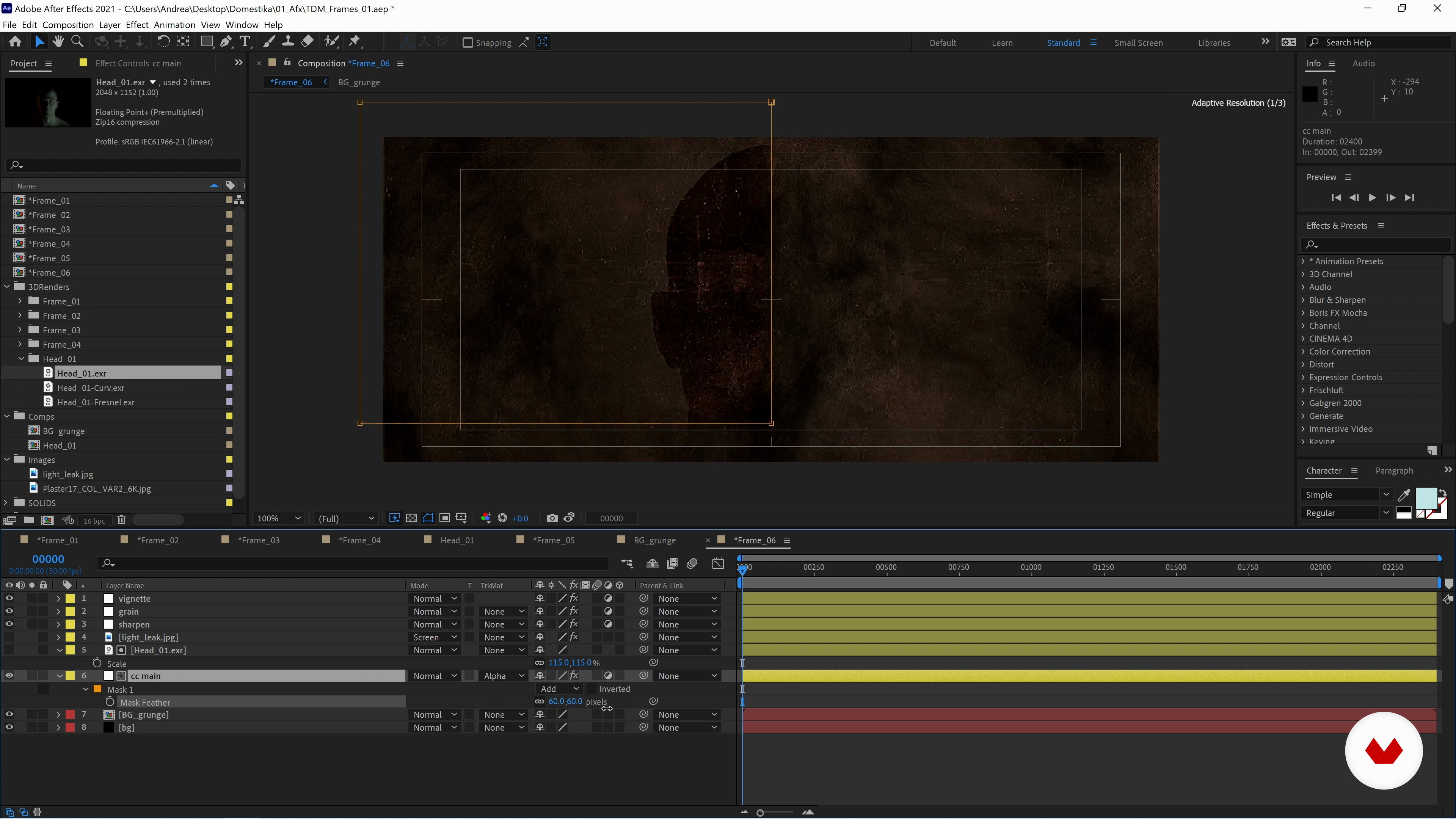Play the preview

click(1372, 198)
